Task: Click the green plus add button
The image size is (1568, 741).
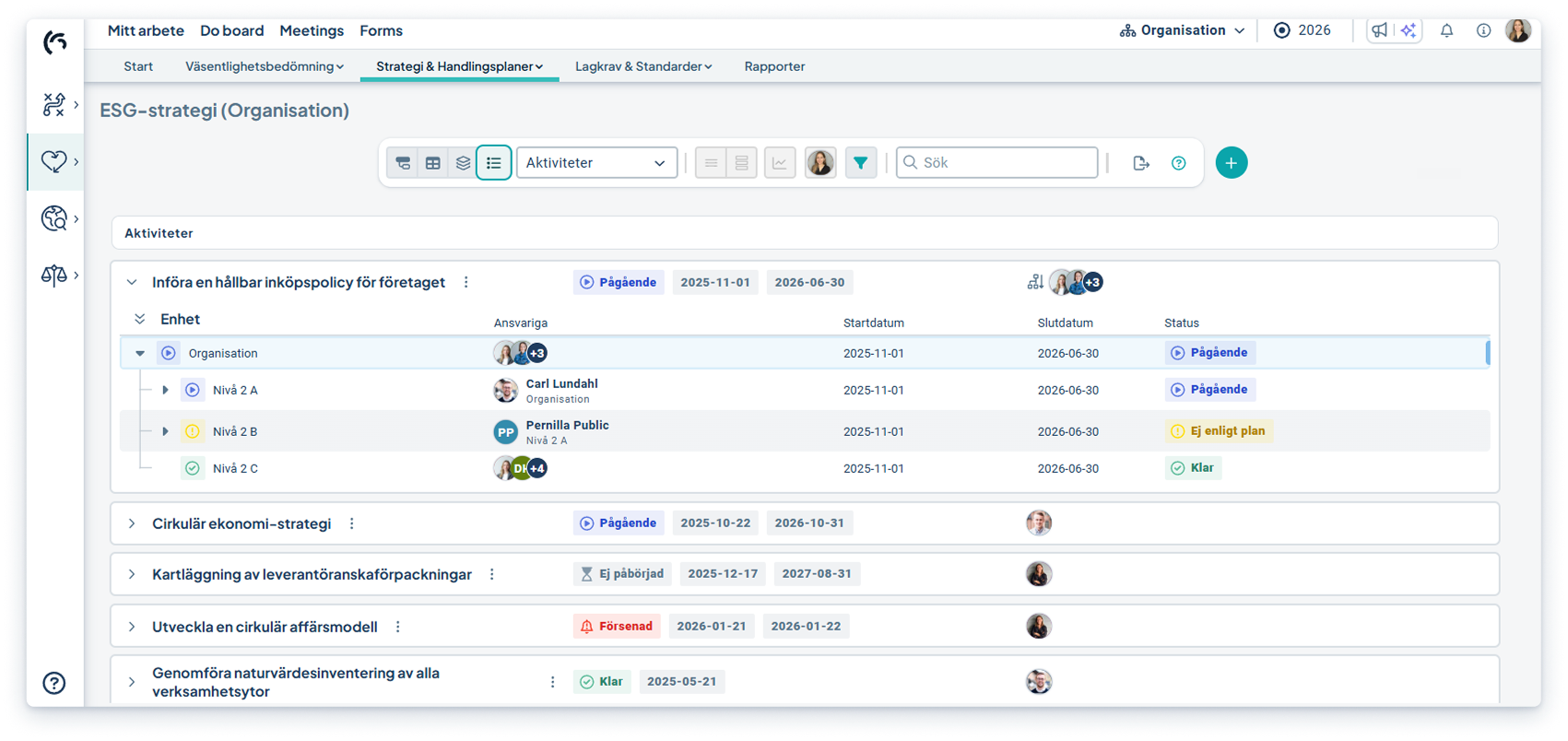Action: [1231, 163]
